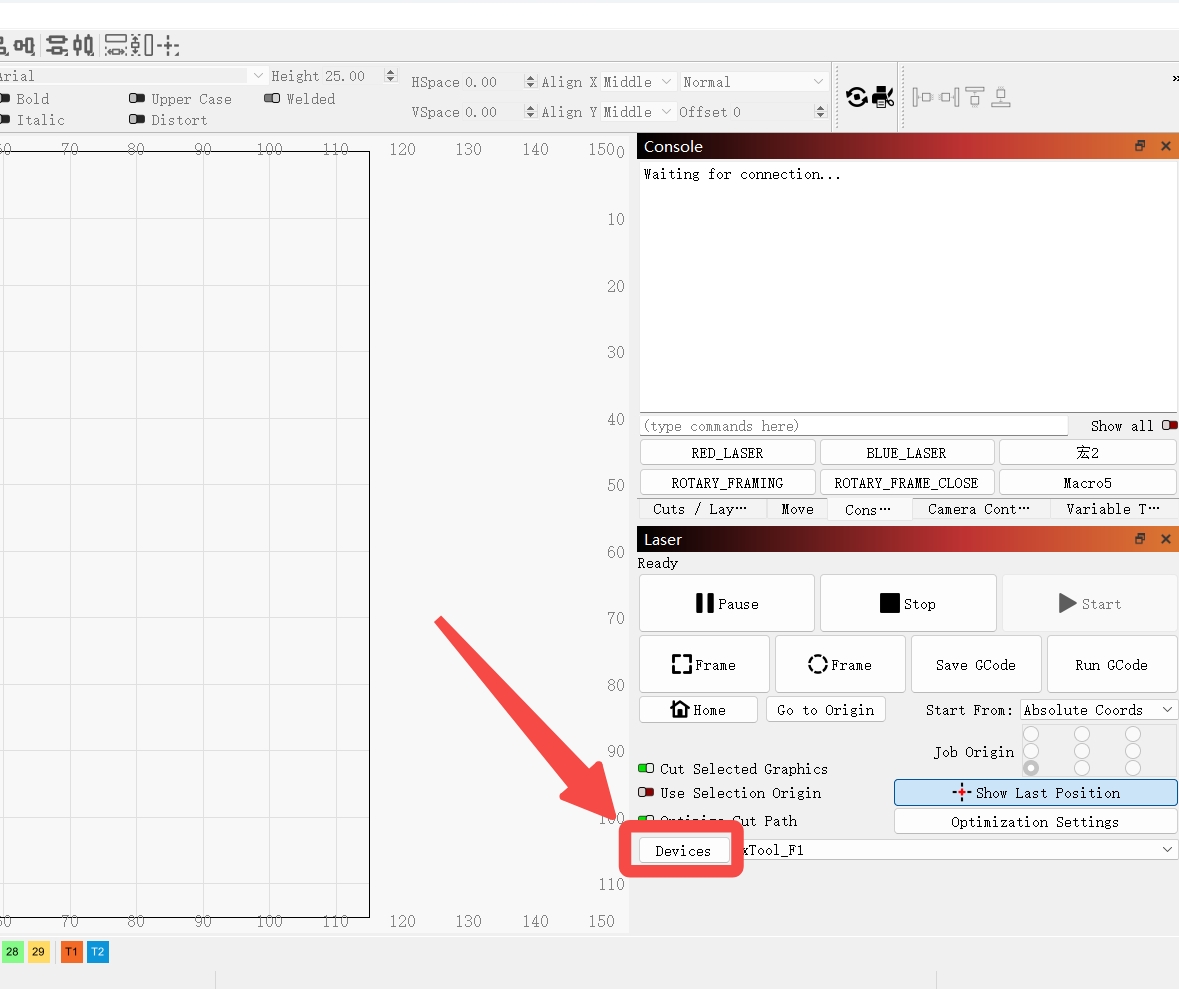Switch to the Cuts / Layers tab
1179x989 pixels.
(700, 509)
